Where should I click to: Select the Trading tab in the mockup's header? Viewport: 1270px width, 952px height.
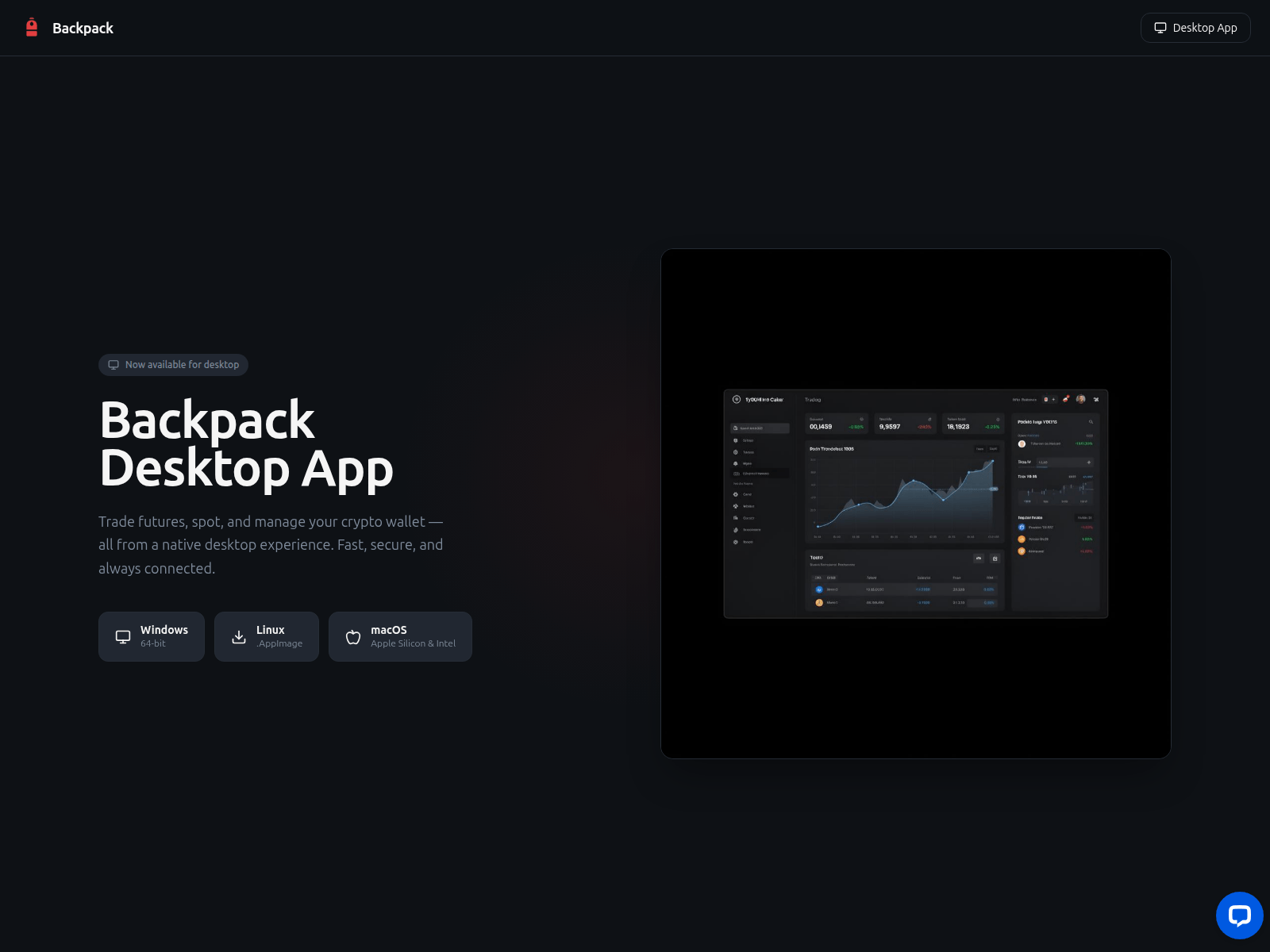pos(811,400)
